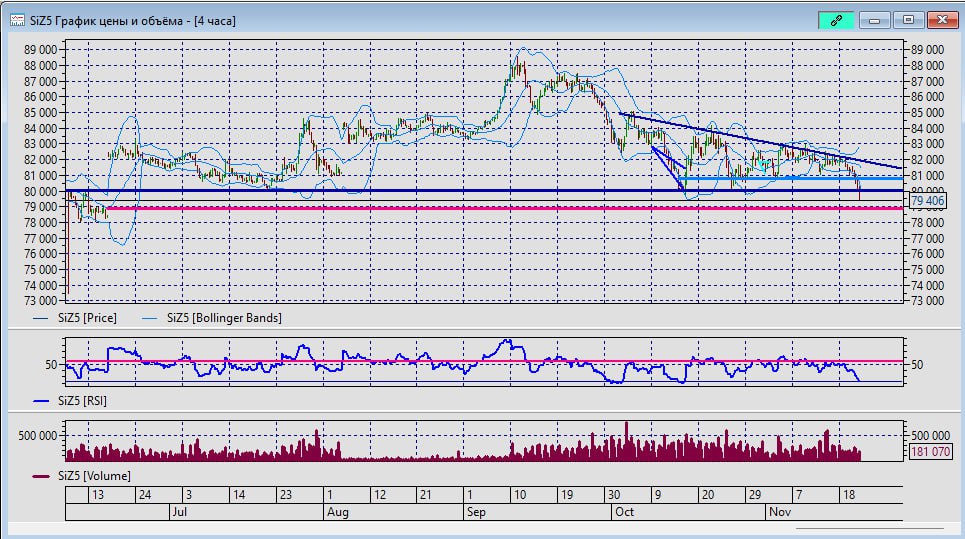
Task: Click the Sep month on time axis
Action: pyautogui.click(x=476, y=512)
